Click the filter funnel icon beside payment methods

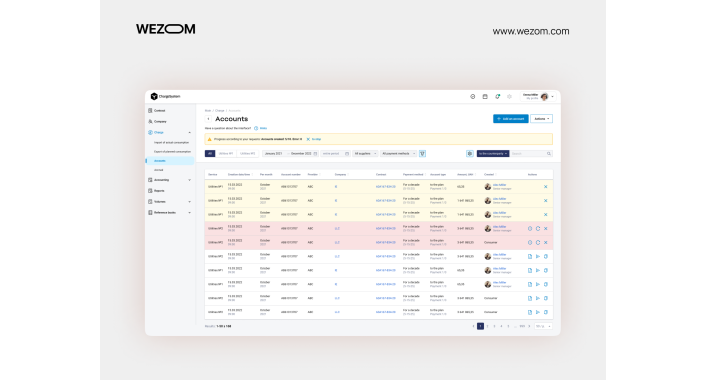point(422,154)
